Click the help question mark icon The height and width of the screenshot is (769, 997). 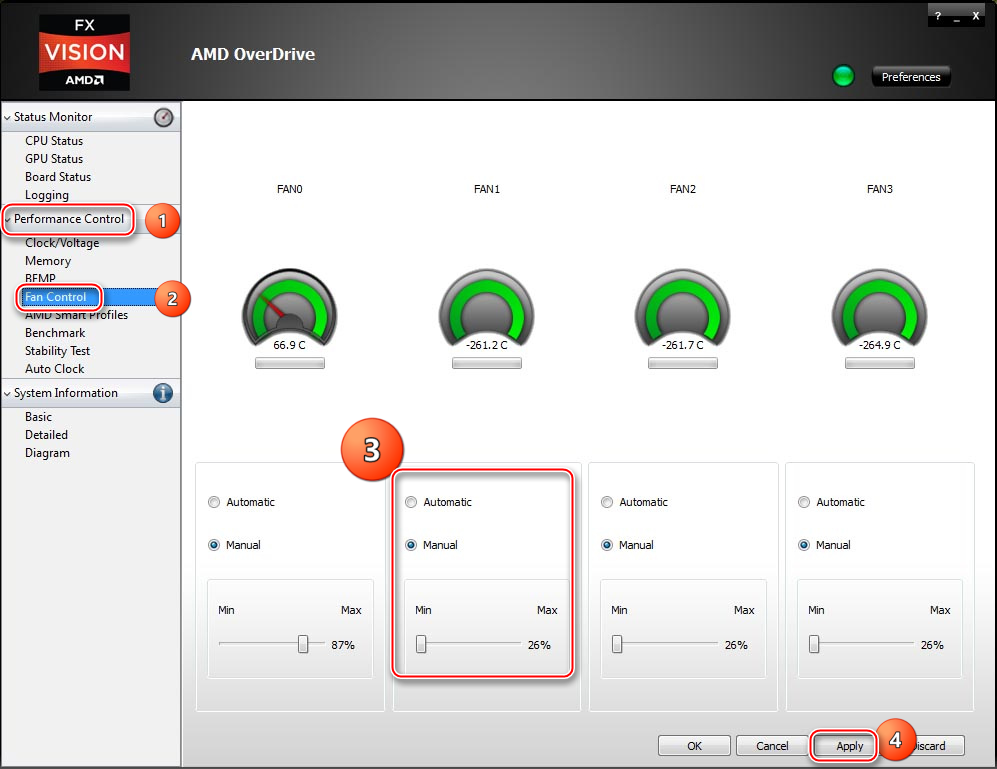pos(938,17)
